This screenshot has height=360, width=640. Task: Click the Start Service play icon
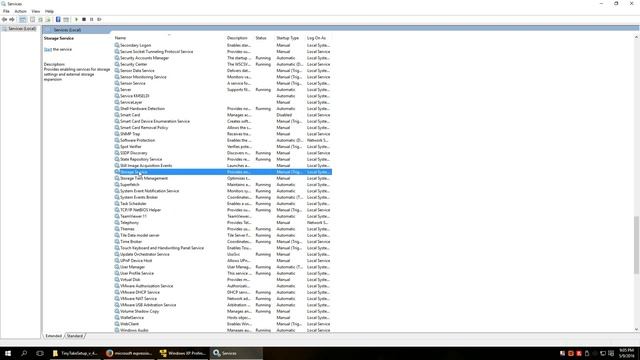pyautogui.click(x=76, y=19)
